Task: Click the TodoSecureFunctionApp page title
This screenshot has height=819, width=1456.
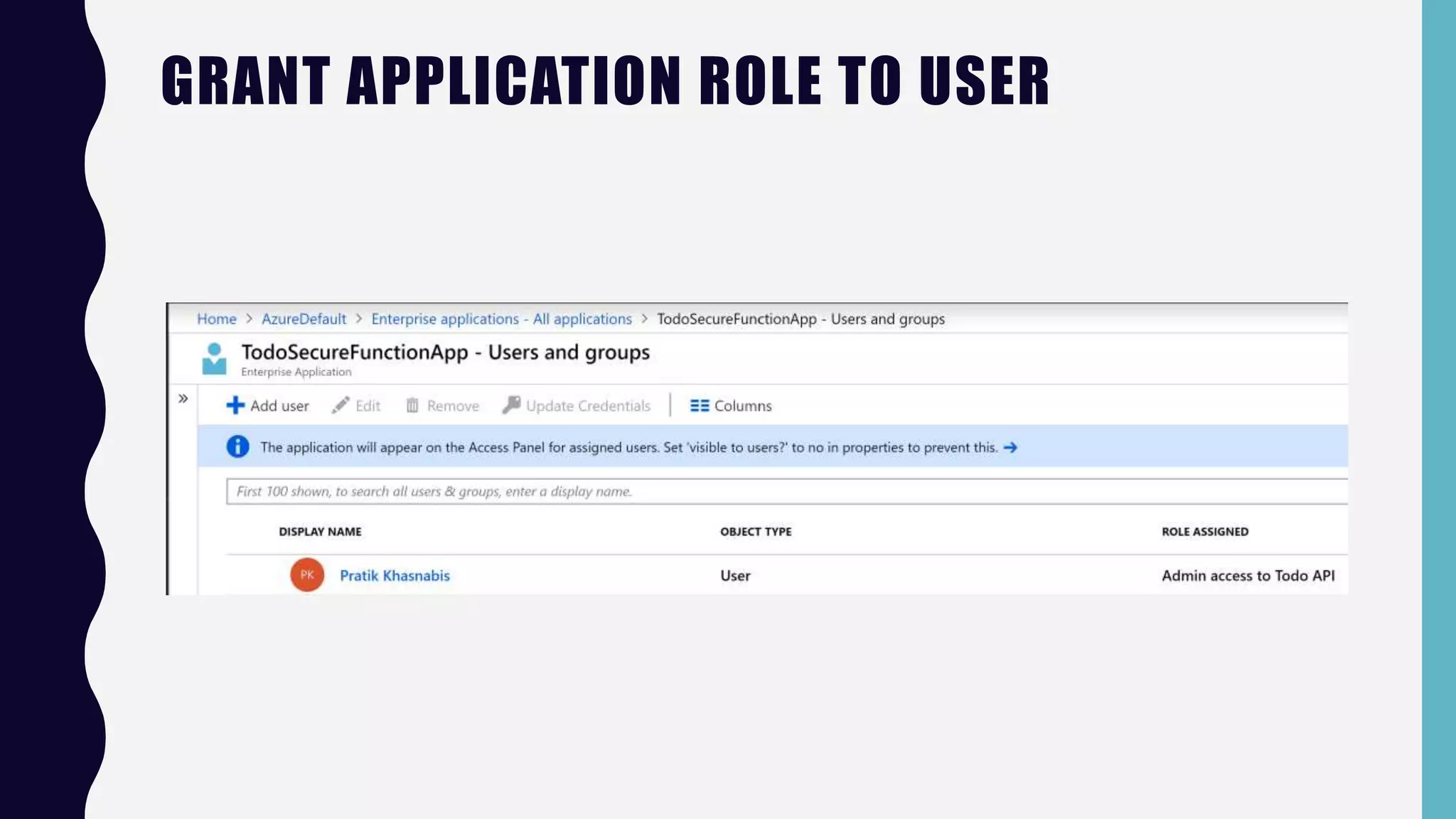Action: pyautogui.click(x=445, y=353)
